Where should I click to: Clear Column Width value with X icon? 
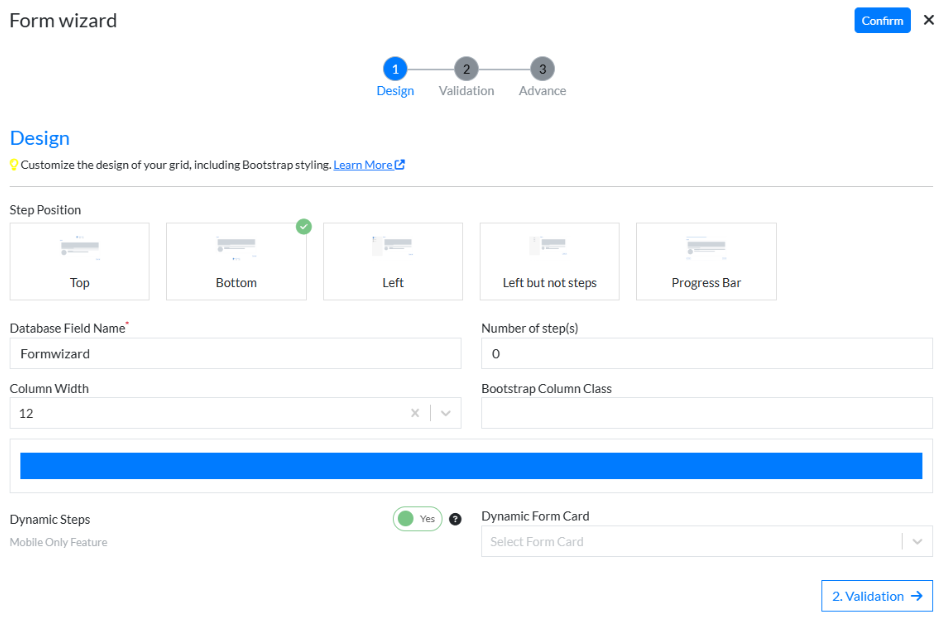click(x=415, y=413)
